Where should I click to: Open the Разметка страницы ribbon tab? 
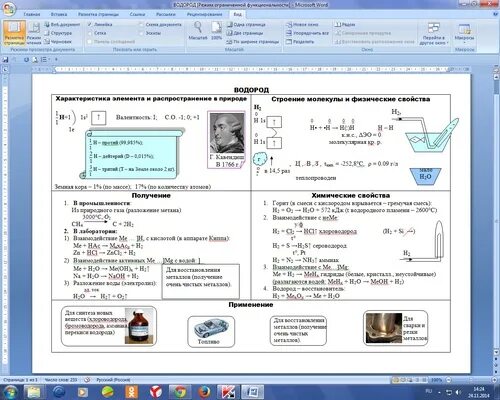(98, 14)
